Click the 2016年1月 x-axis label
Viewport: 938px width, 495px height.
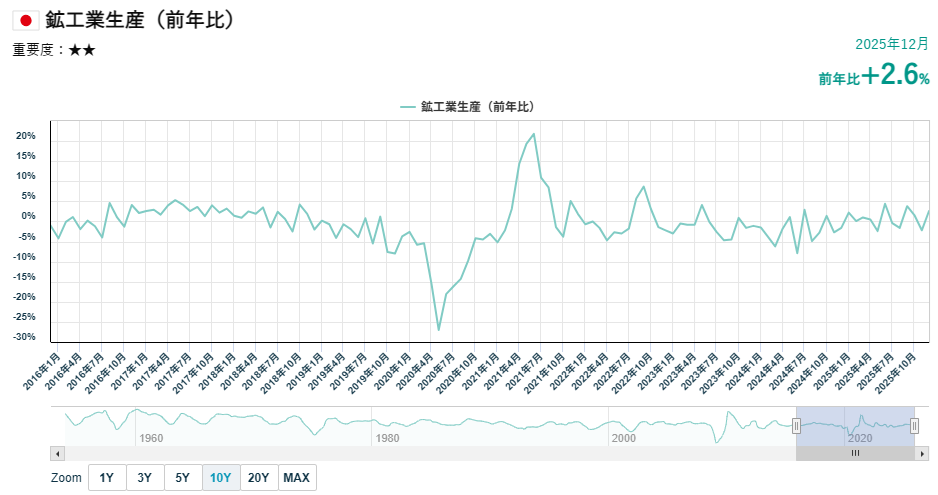point(42,371)
